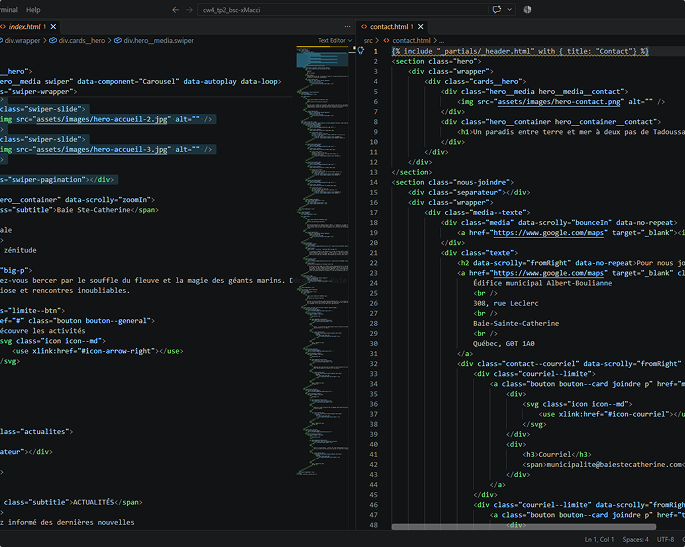Screen dimensions: 685x547
Task: Click 'ACTUALITÉS' subtitle text in index.html
Action: pyautogui.click(x=93, y=502)
